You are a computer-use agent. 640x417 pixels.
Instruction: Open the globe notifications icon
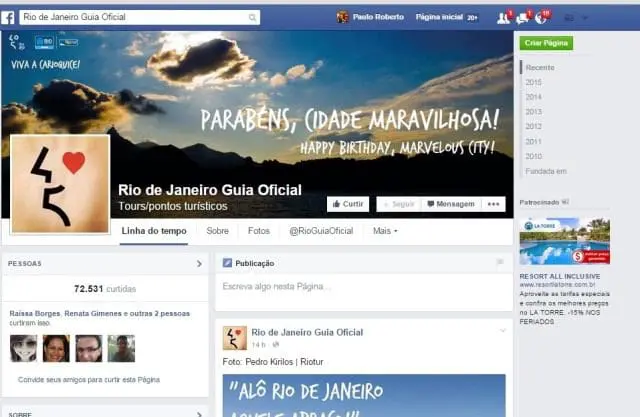pyautogui.click(x=542, y=18)
